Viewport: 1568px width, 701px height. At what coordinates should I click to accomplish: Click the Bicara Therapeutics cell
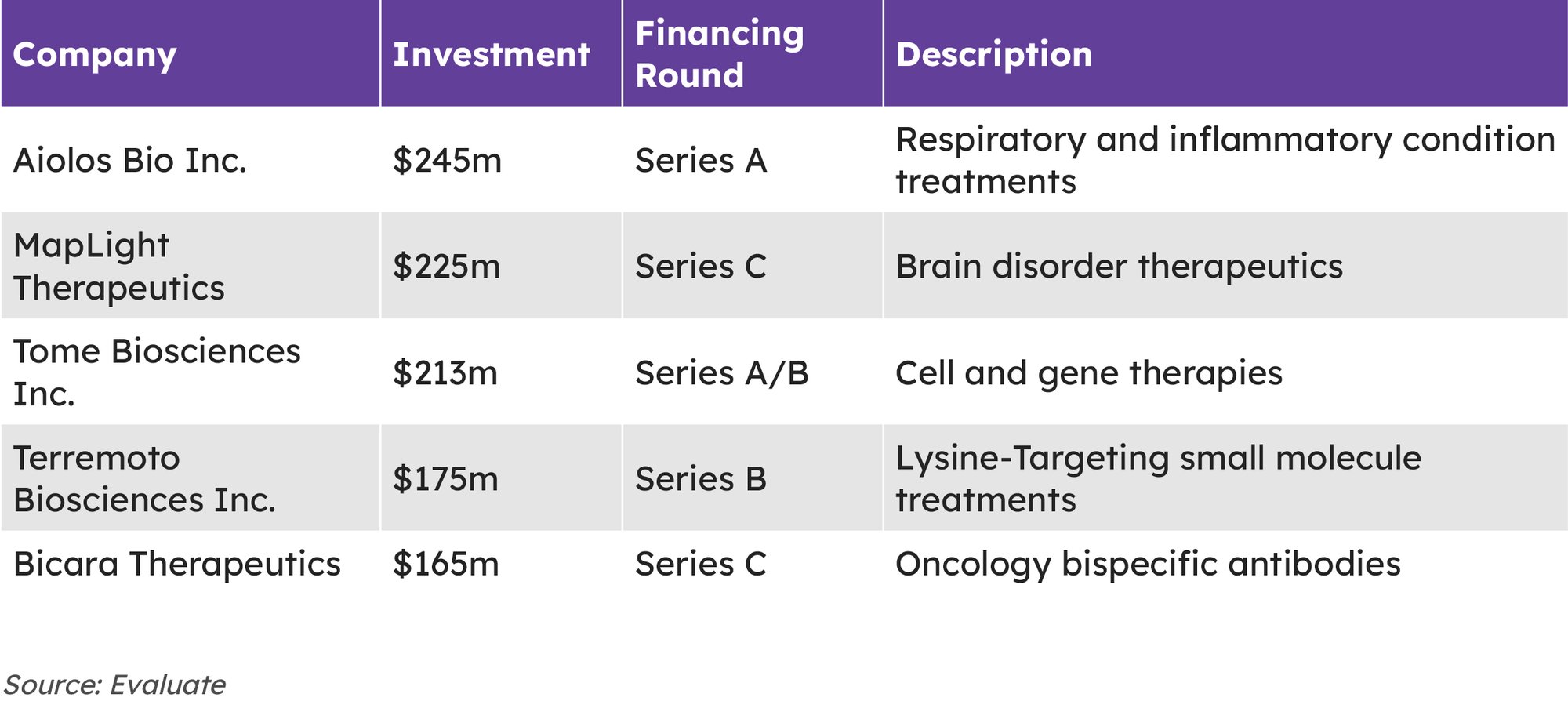177,564
